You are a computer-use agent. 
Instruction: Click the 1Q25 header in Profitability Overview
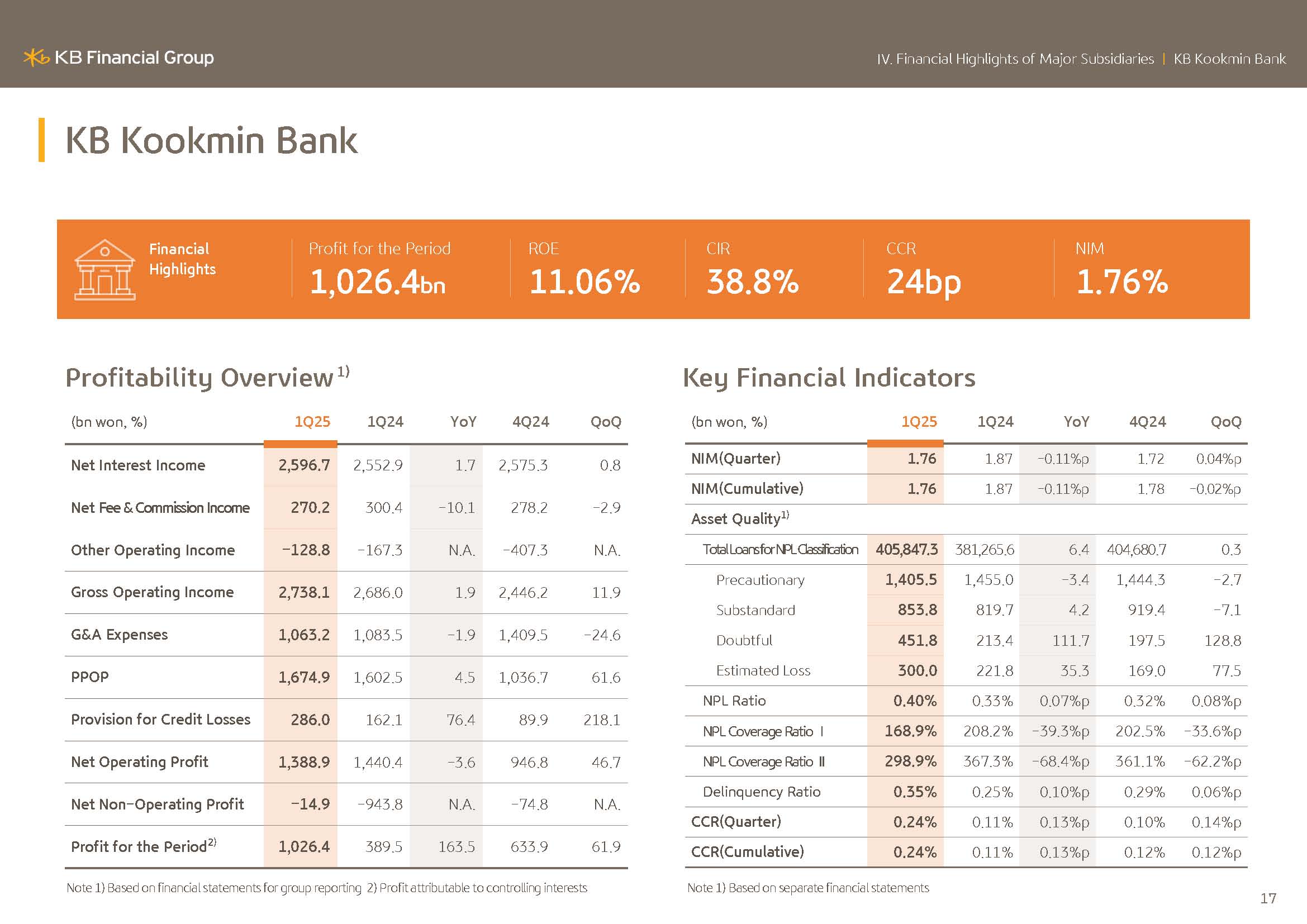pyautogui.click(x=312, y=422)
